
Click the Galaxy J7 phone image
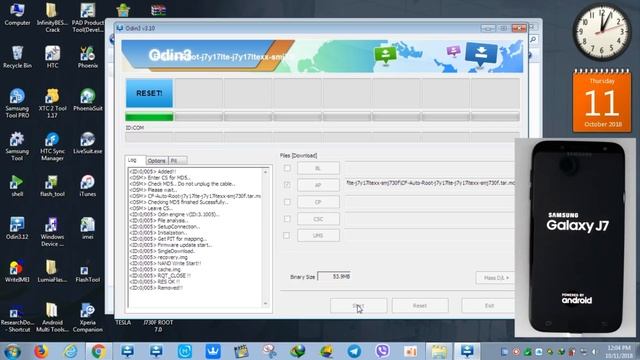pos(576,238)
